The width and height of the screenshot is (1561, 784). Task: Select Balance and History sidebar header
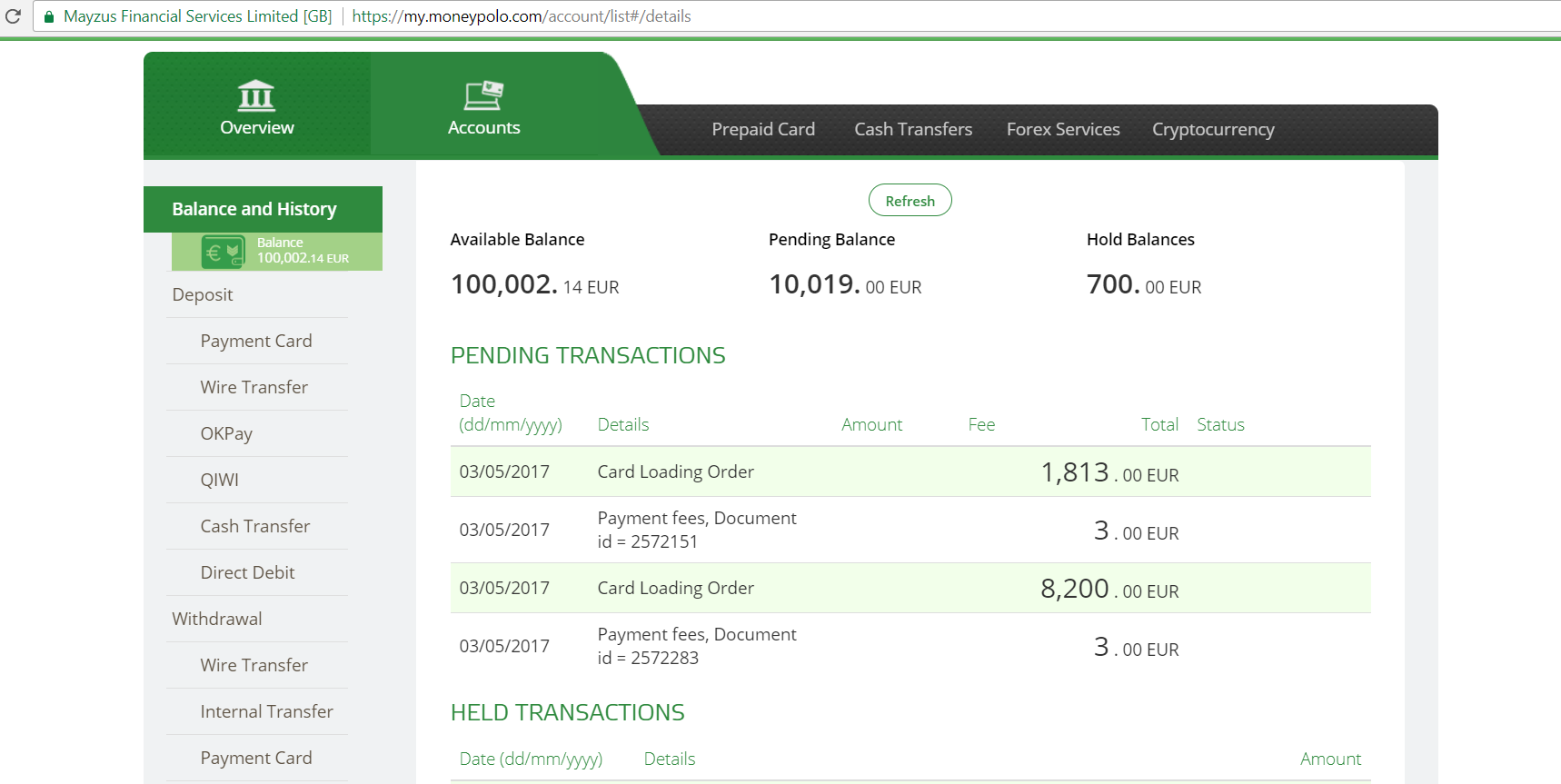263,209
